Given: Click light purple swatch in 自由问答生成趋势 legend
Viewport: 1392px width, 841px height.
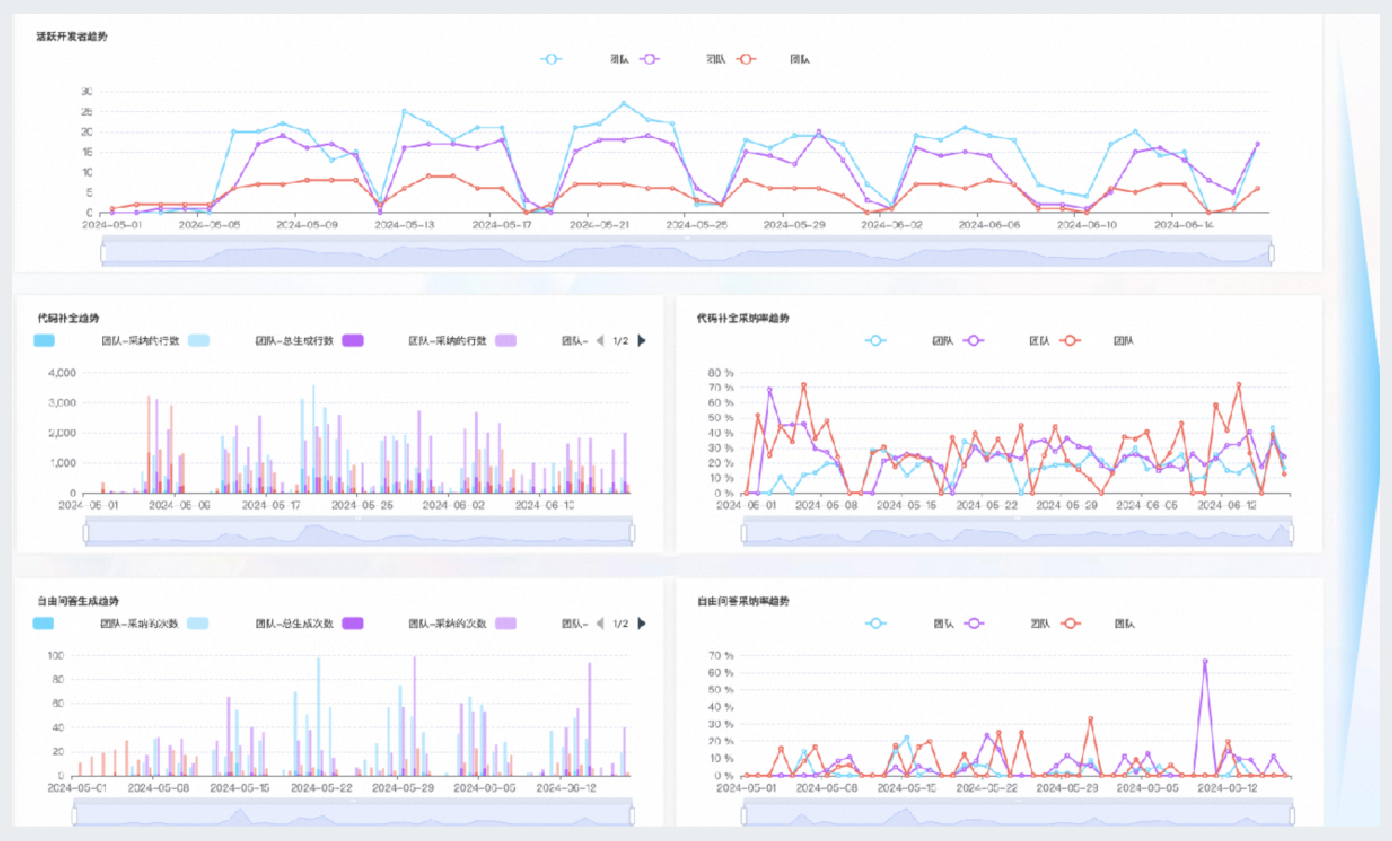Looking at the screenshot, I should (x=506, y=623).
